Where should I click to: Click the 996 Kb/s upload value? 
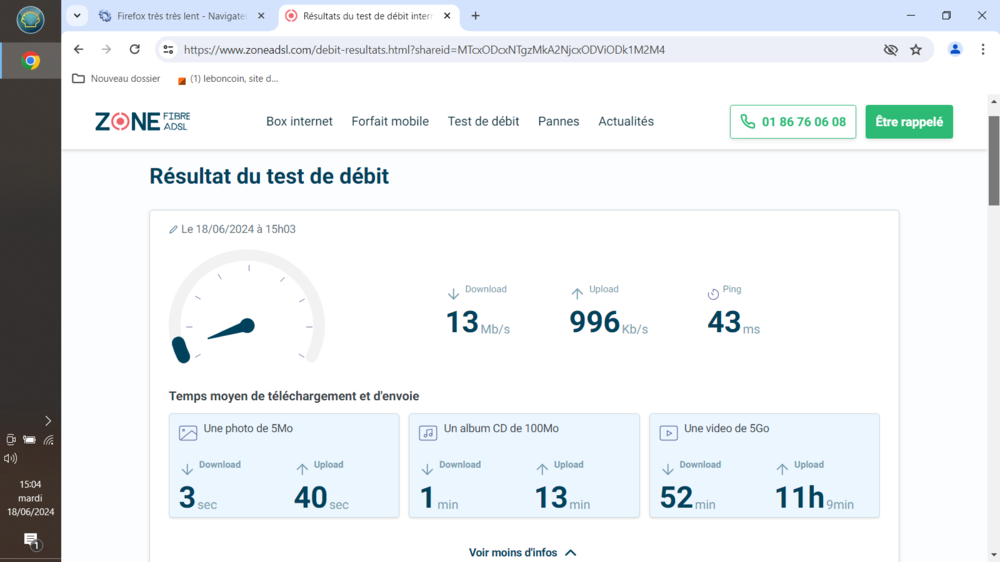pyautogui.click(x=608, y=322)
